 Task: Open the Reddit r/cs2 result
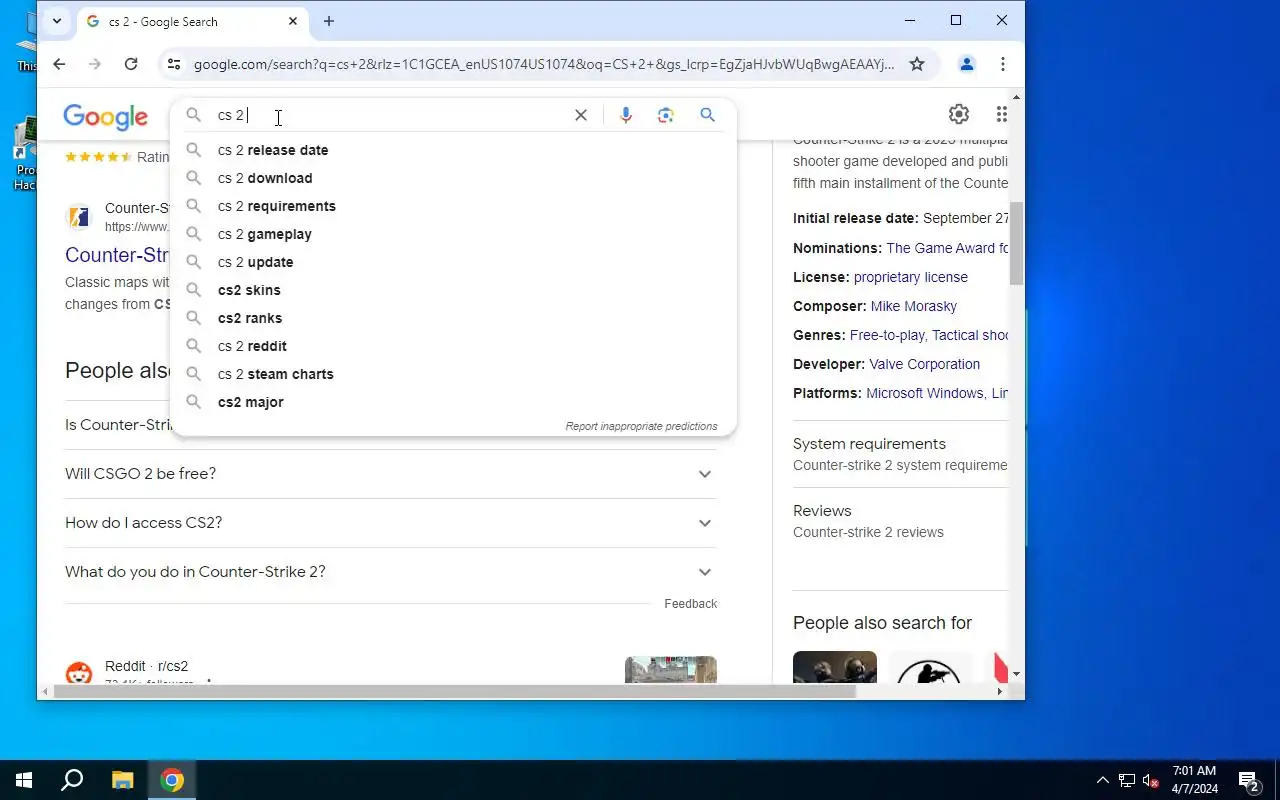click(146, 666)
